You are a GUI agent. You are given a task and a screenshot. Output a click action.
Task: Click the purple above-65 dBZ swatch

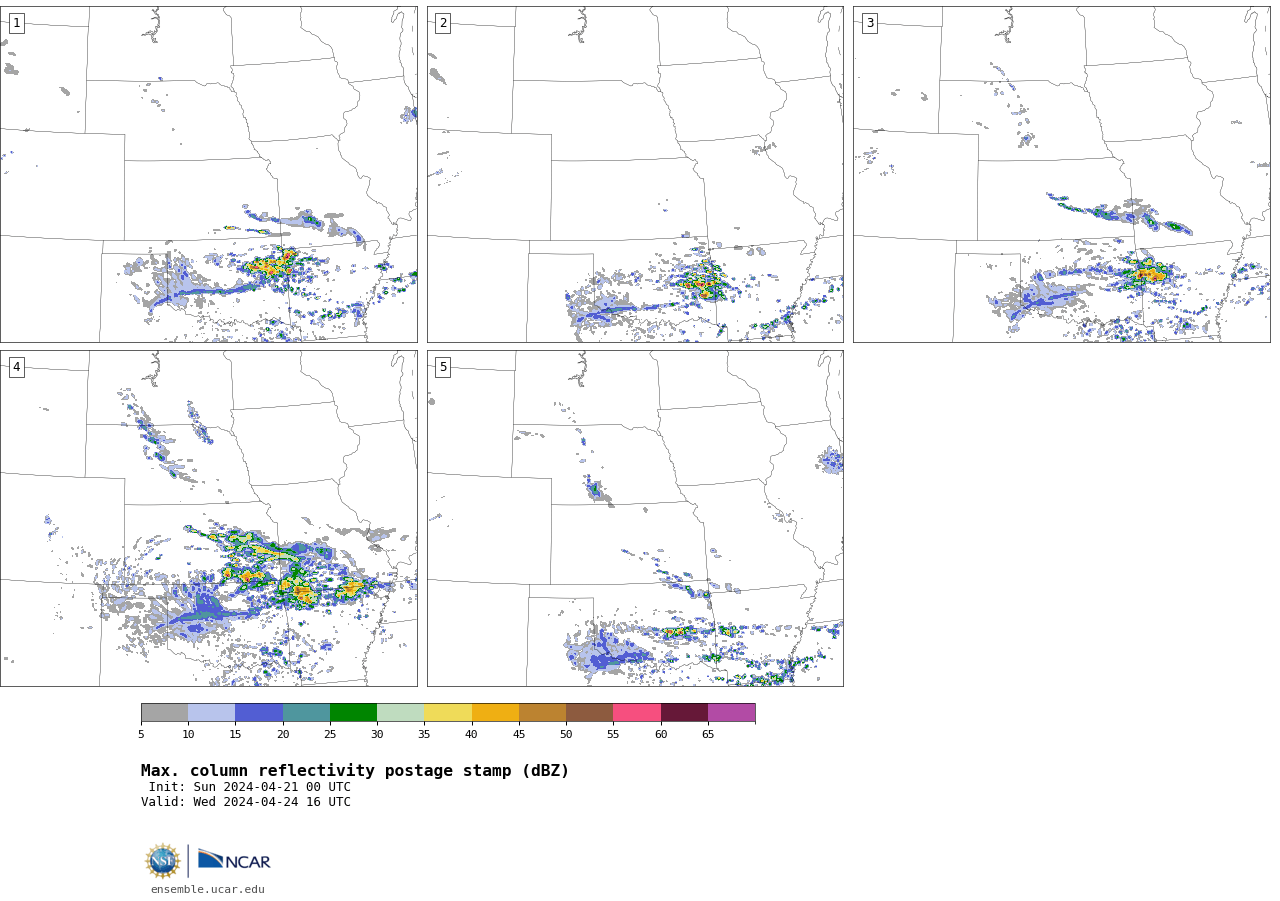[x=731, y=712]
